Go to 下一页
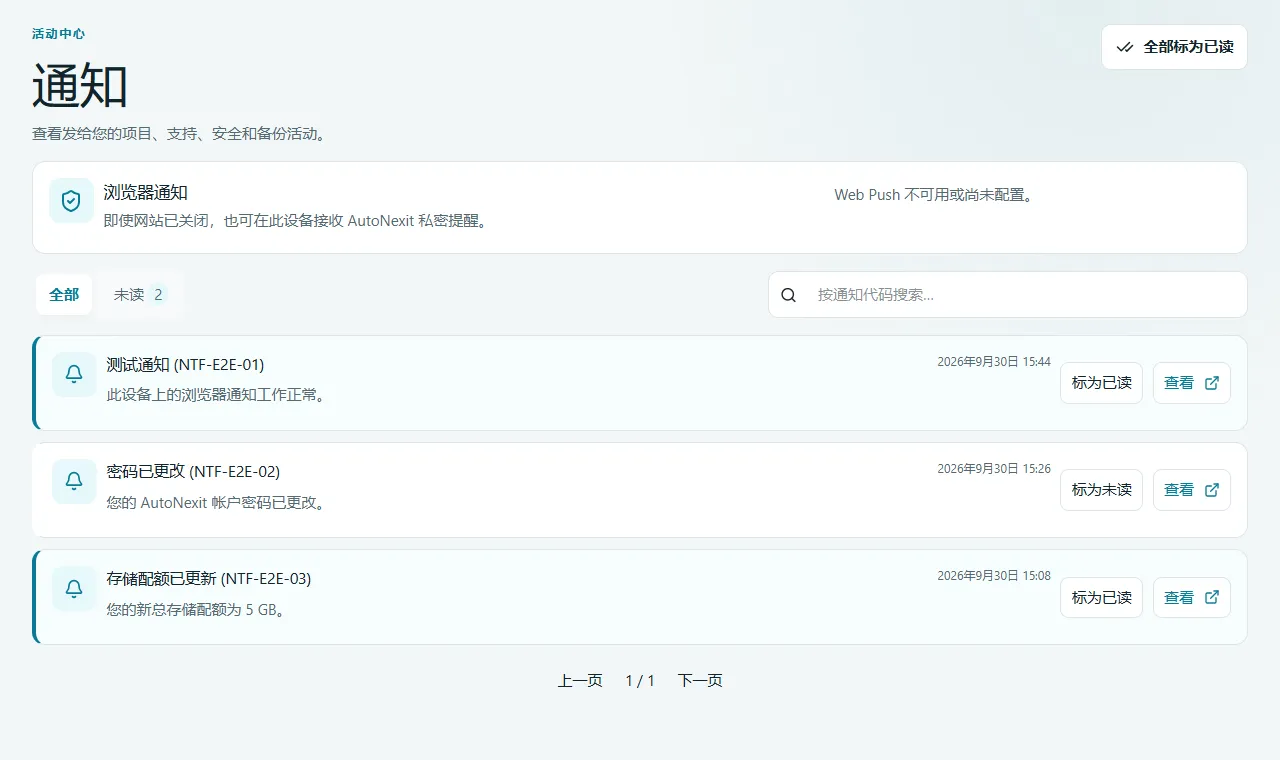1280x760 pixels. point(700,681)
